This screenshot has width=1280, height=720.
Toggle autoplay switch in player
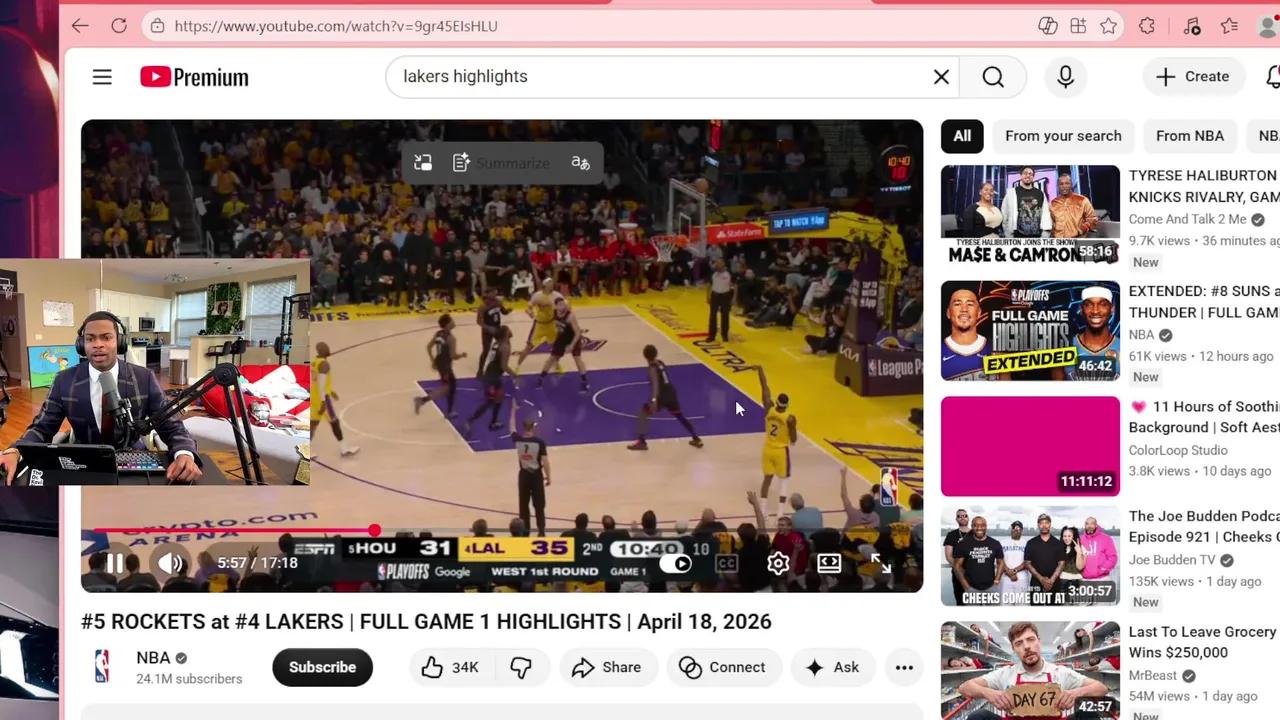click(676, 563)
